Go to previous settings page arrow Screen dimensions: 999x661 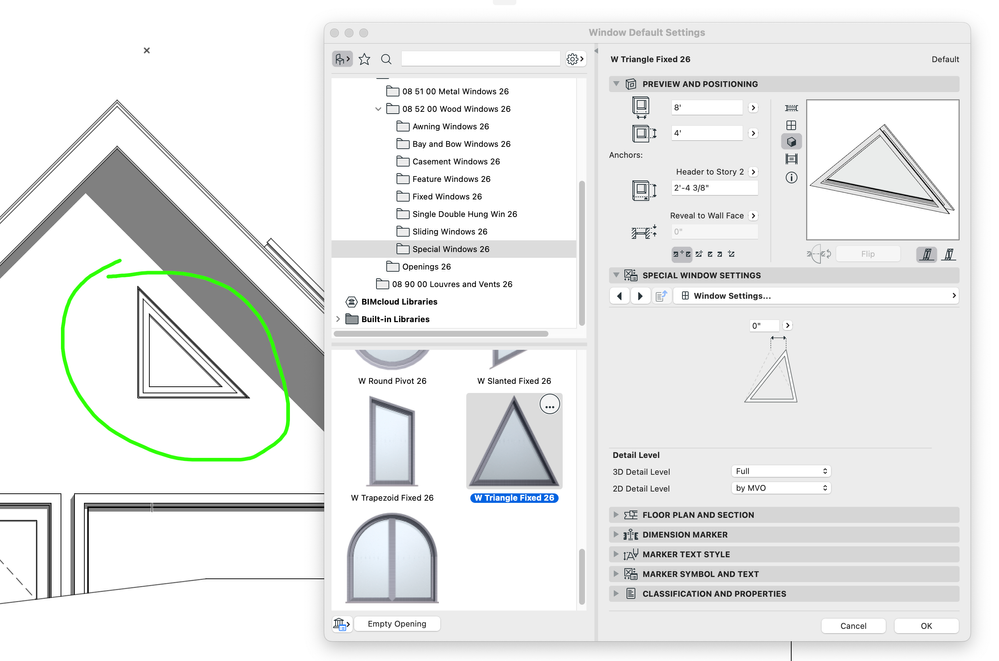tap(620, 296)
